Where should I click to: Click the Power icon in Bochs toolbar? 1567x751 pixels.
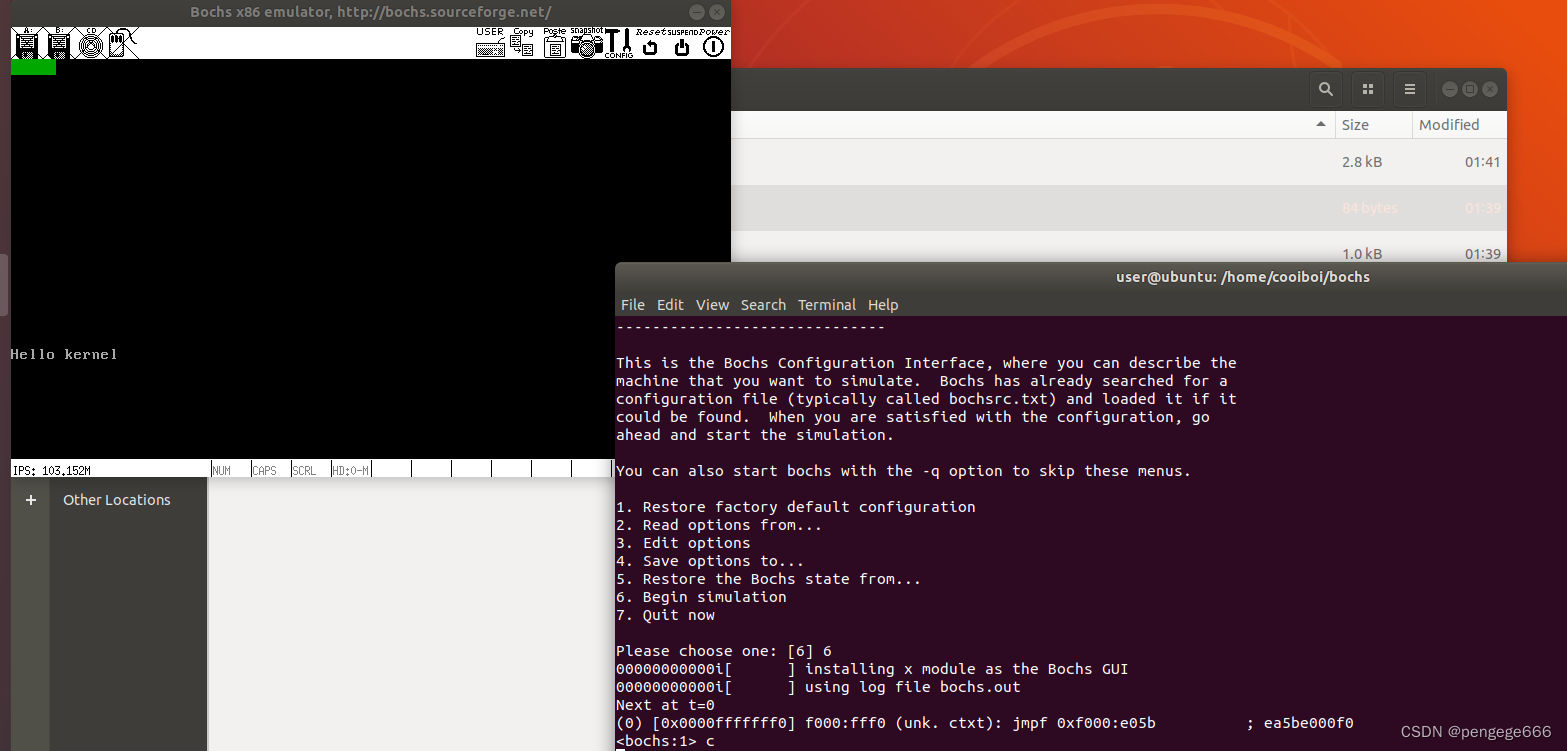point(714,43)
